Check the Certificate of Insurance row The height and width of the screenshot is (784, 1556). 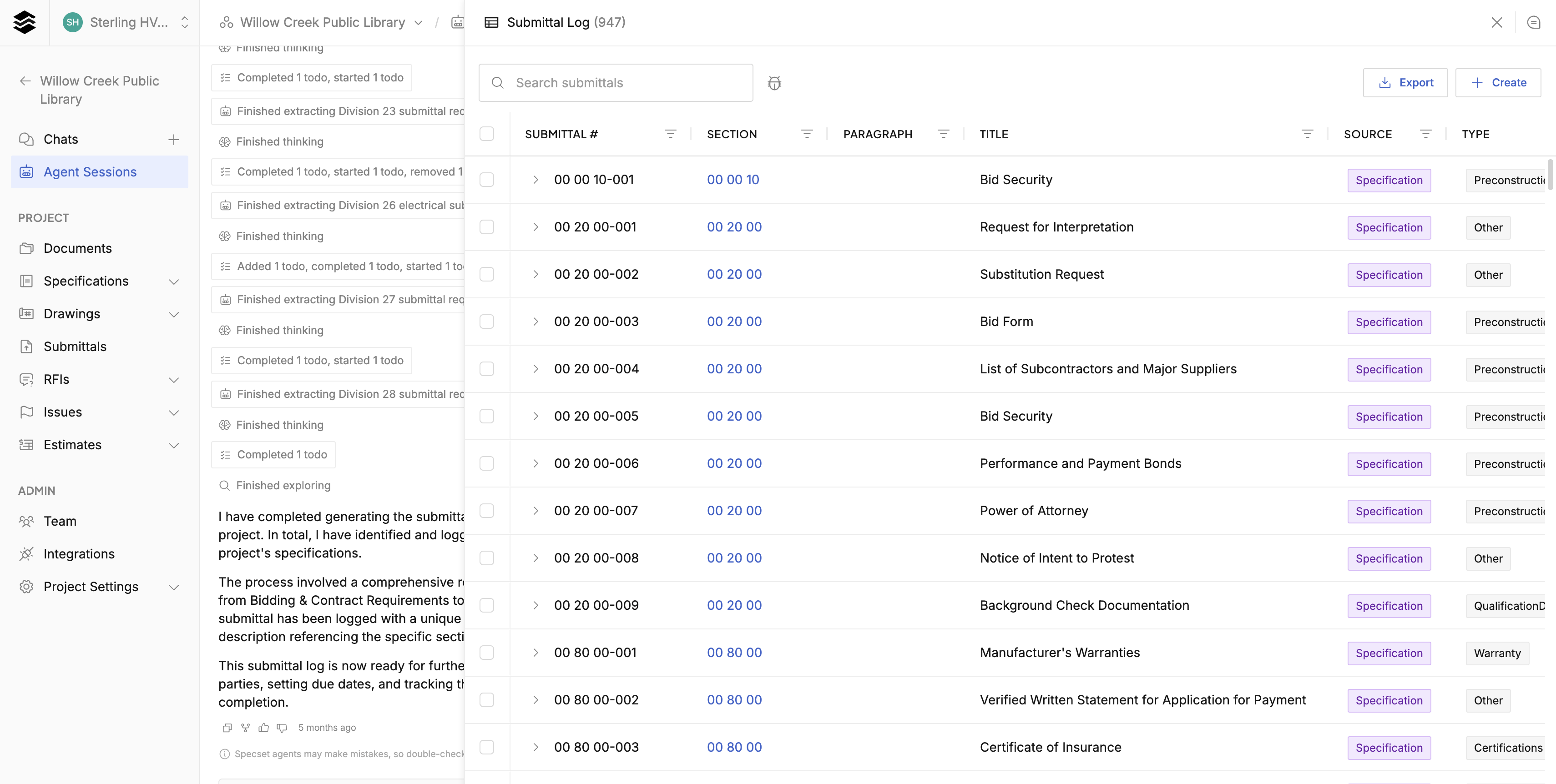pyautogui.click(x=486, y=747)
